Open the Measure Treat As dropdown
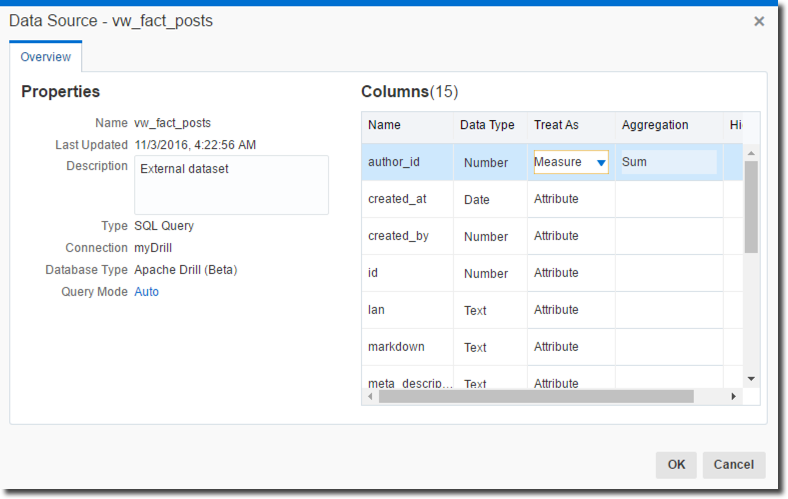Image resolution: width=788 pixels, height=499 pixels. (601, 162)
